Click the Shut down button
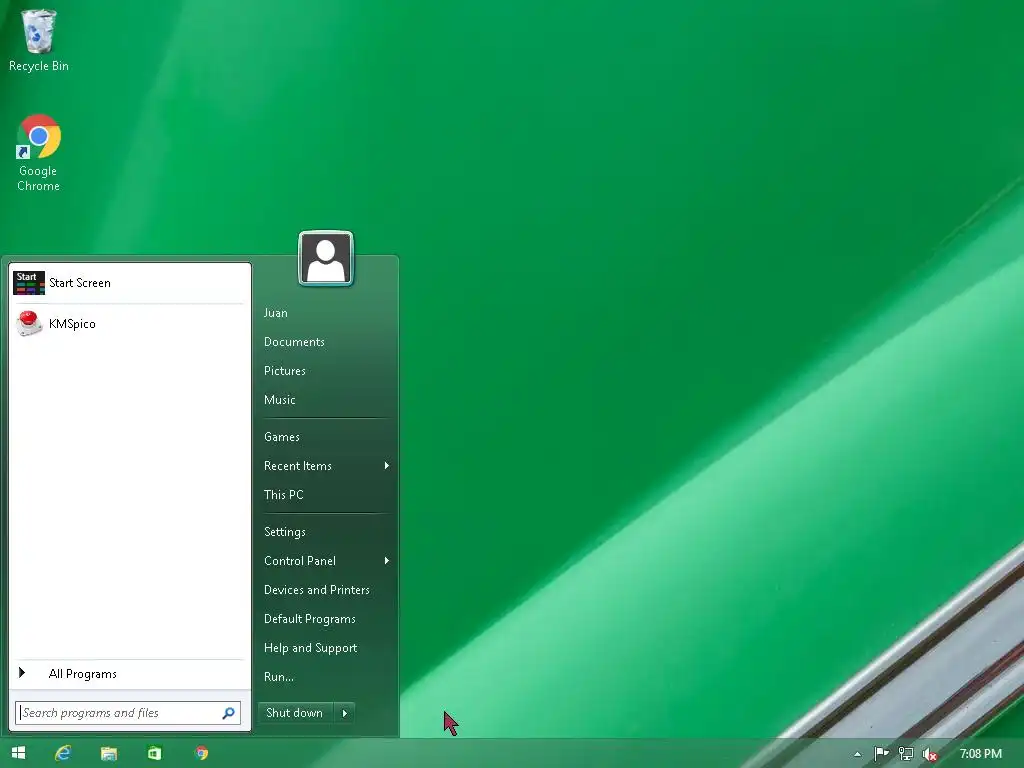This screenshot has height=768, width=1024. pyautogui.click(x=295, y=713)
